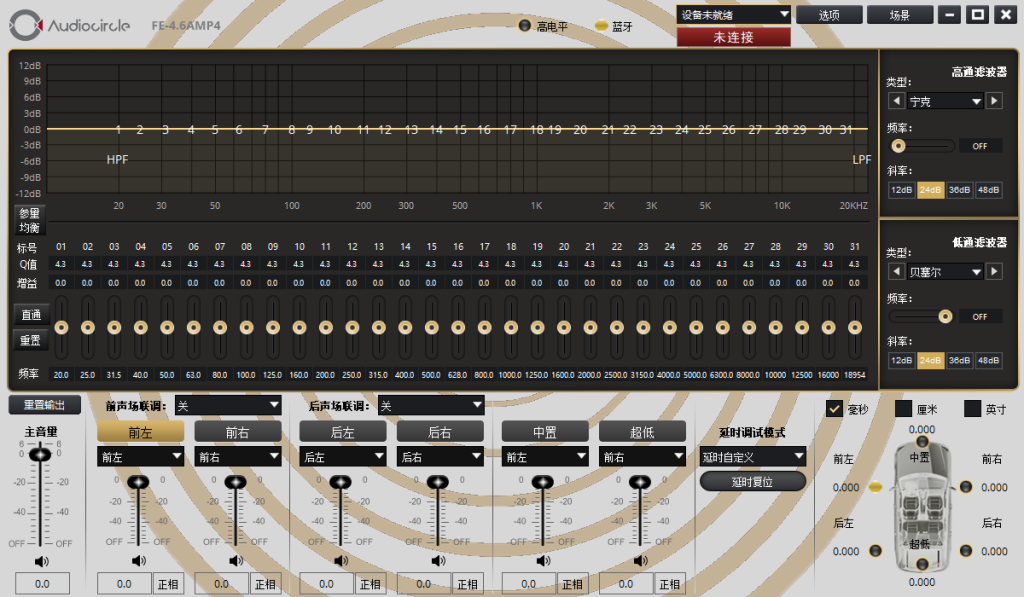Select the front-left speaker dot beside the car
The image size is (1024, 597).
click(876, 487)
